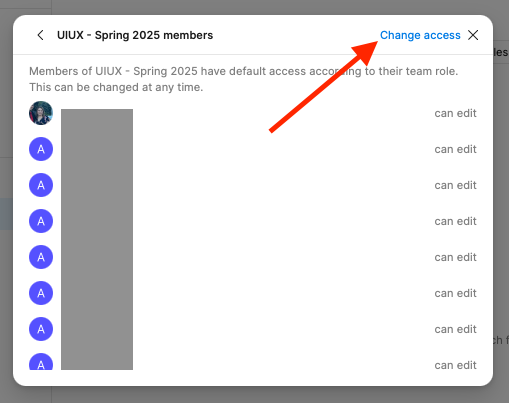Click the photo avatar of first member
The image size is (509, 403).
41,113
